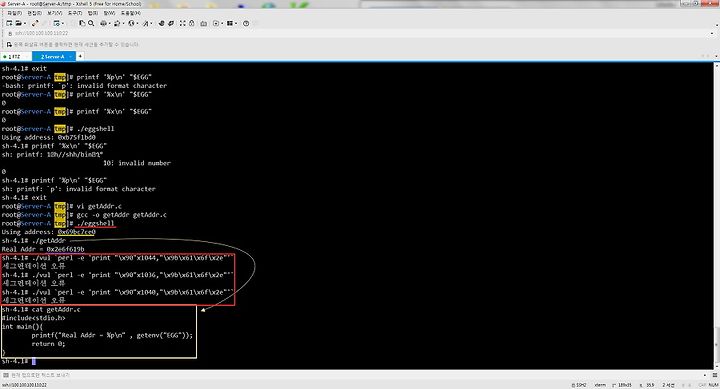720x389 pixels.
Task: Click the color scheme toolbar icon
Action: pos(117,23)
